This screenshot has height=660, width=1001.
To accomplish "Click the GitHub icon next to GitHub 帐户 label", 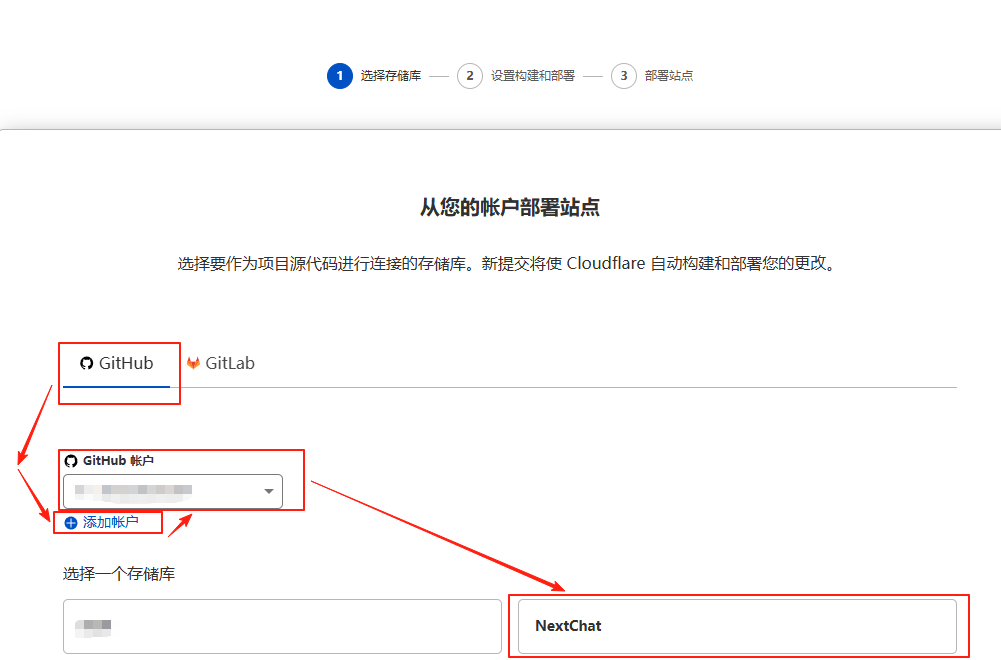I will click(x=71, y=461).
